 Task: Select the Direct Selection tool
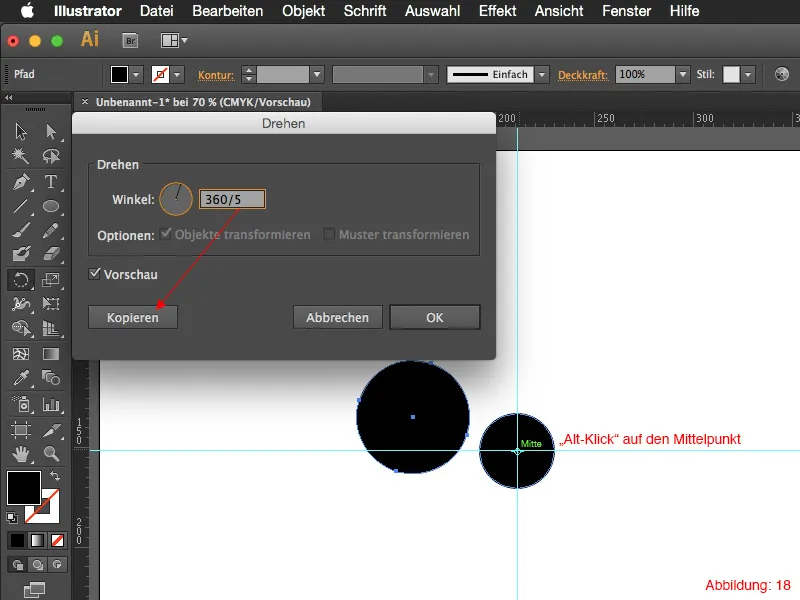(x=51, y=132)
